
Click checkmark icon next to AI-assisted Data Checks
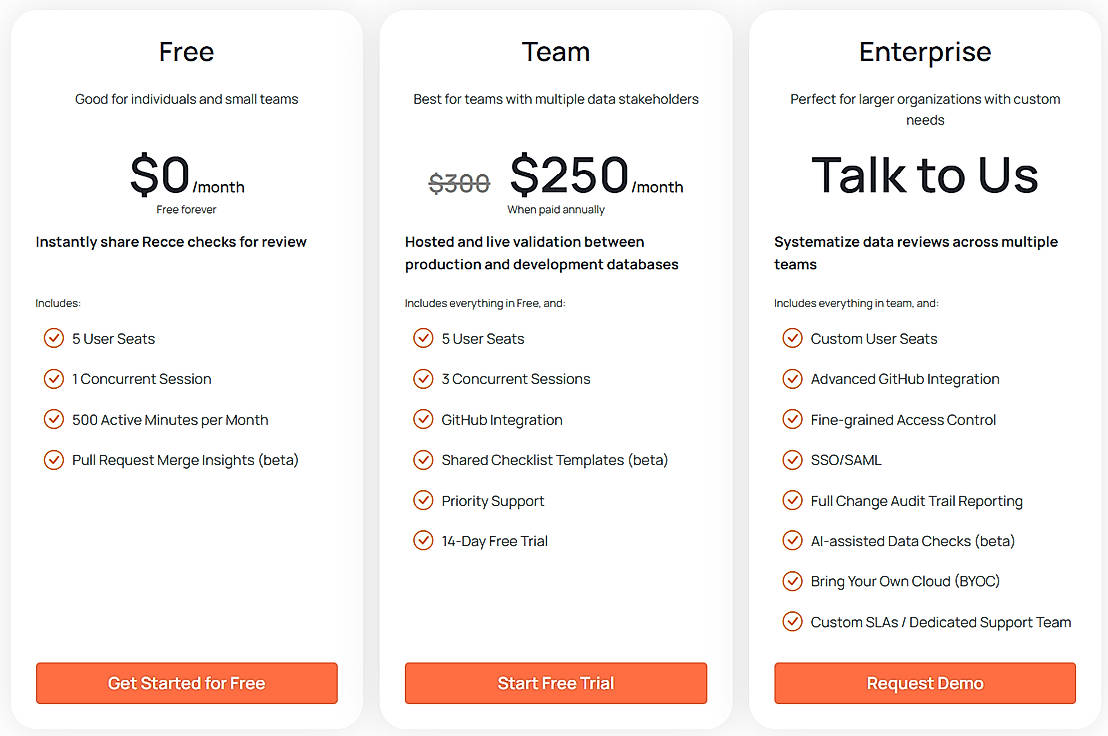pos(792,541)
